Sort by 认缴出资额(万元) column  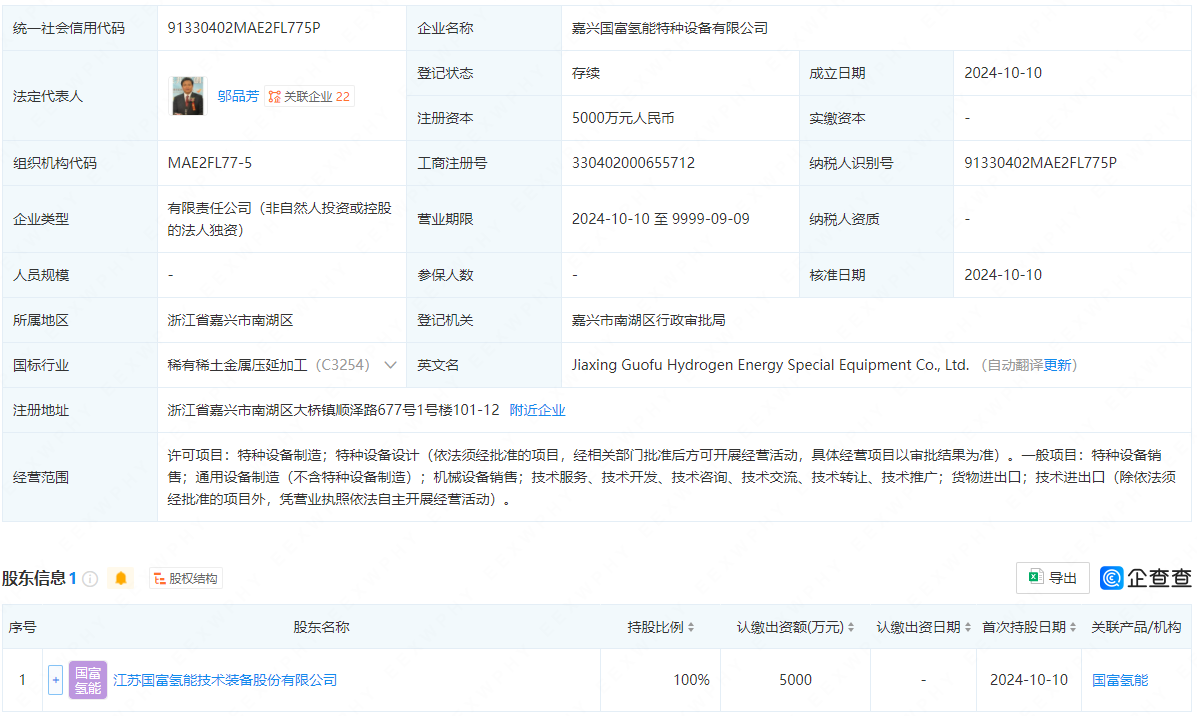tap(851, 628)
